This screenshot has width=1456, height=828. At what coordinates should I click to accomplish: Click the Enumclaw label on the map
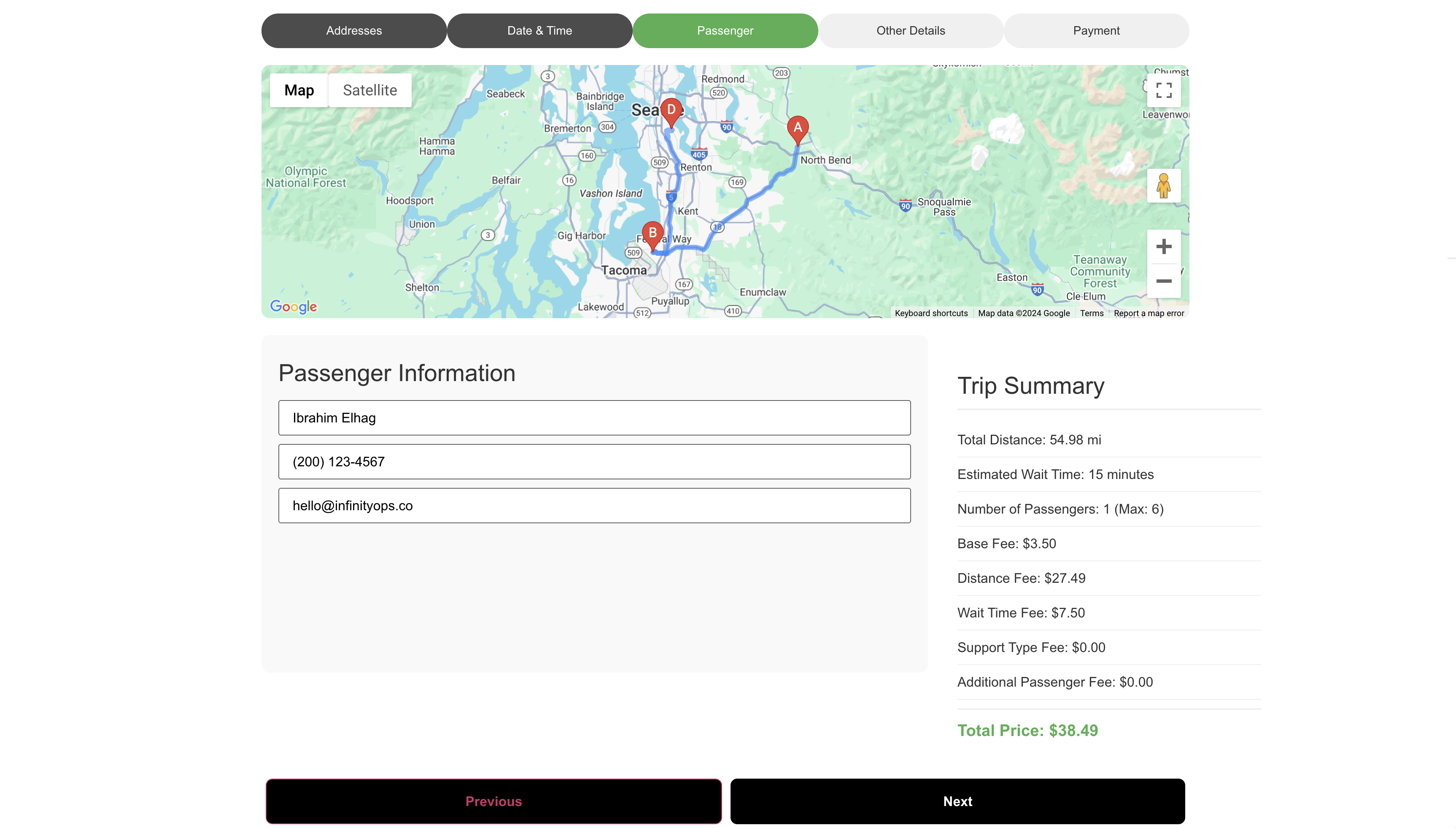coord(763,292)
